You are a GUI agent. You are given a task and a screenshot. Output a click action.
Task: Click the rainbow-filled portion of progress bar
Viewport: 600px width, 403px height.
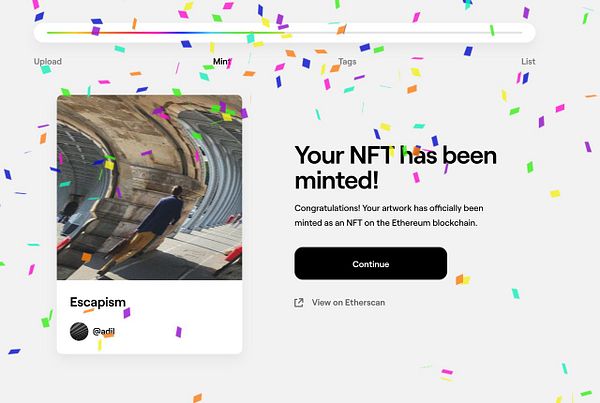coord(166,33)
